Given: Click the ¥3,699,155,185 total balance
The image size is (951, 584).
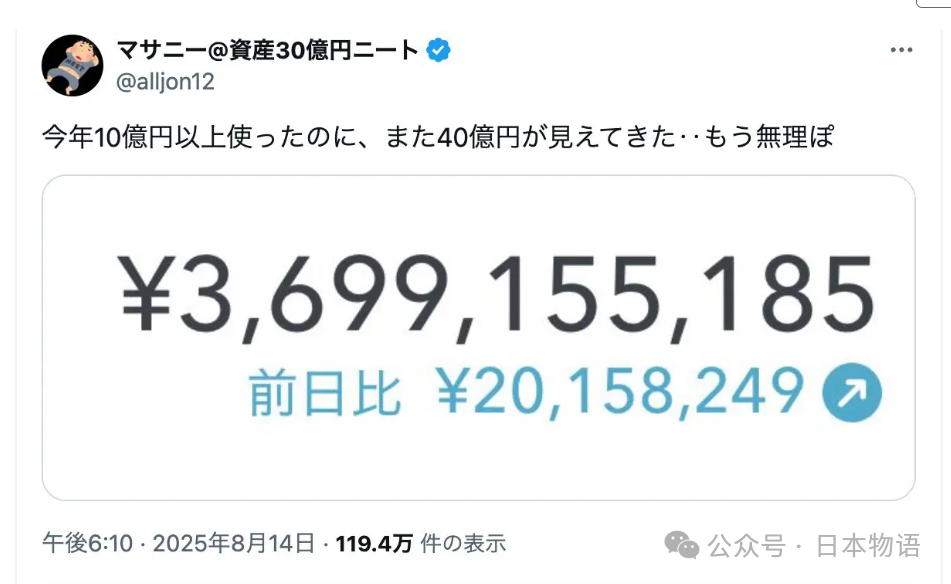Looking at the screenshot, I should click(x=497, y=293).
